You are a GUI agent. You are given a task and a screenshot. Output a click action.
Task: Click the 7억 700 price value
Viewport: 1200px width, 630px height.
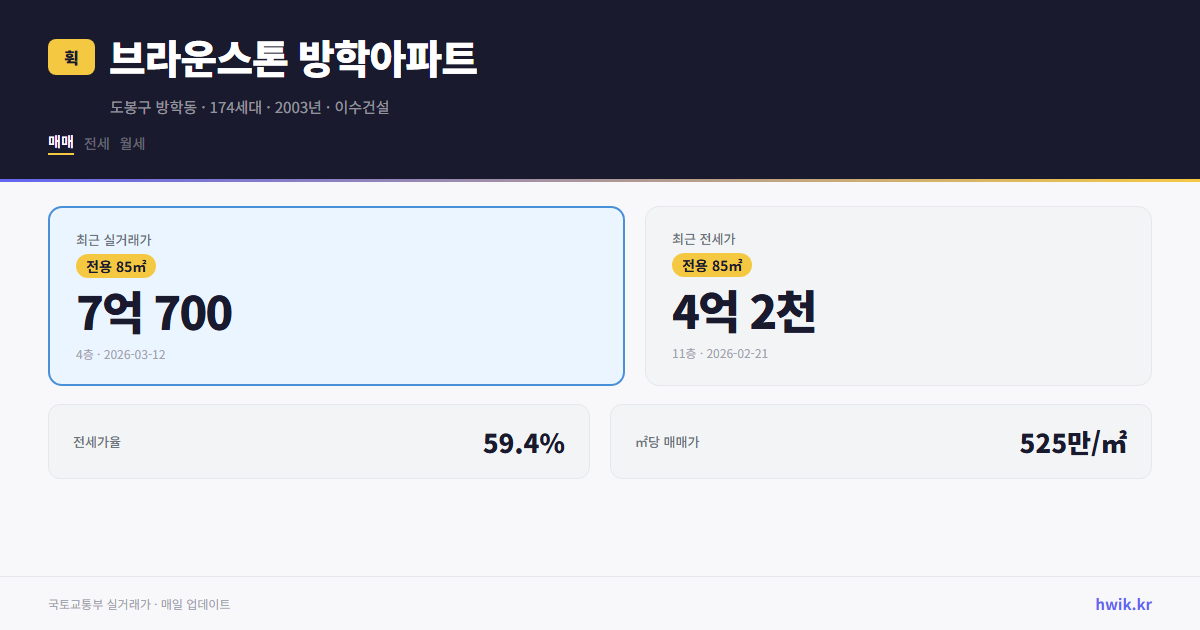click(154, 312)
